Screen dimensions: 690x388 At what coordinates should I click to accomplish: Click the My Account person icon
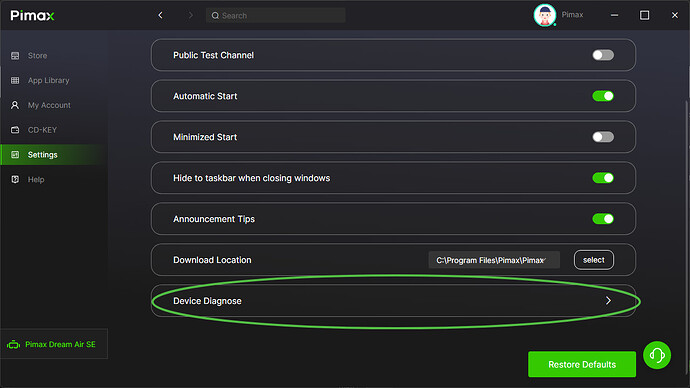(x=15, y=105)
